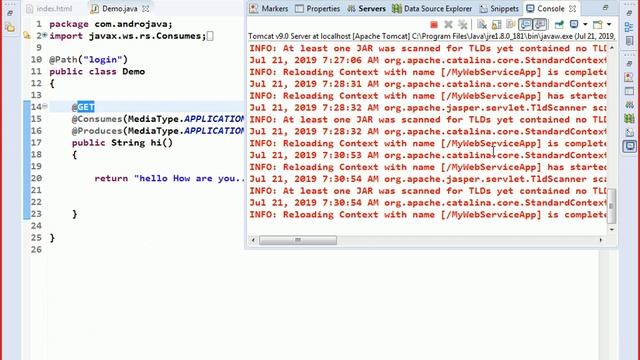Viewport: 640px width, 360px height.
Task: Open Package Explorer from the left trim
Action: [10, 27]
